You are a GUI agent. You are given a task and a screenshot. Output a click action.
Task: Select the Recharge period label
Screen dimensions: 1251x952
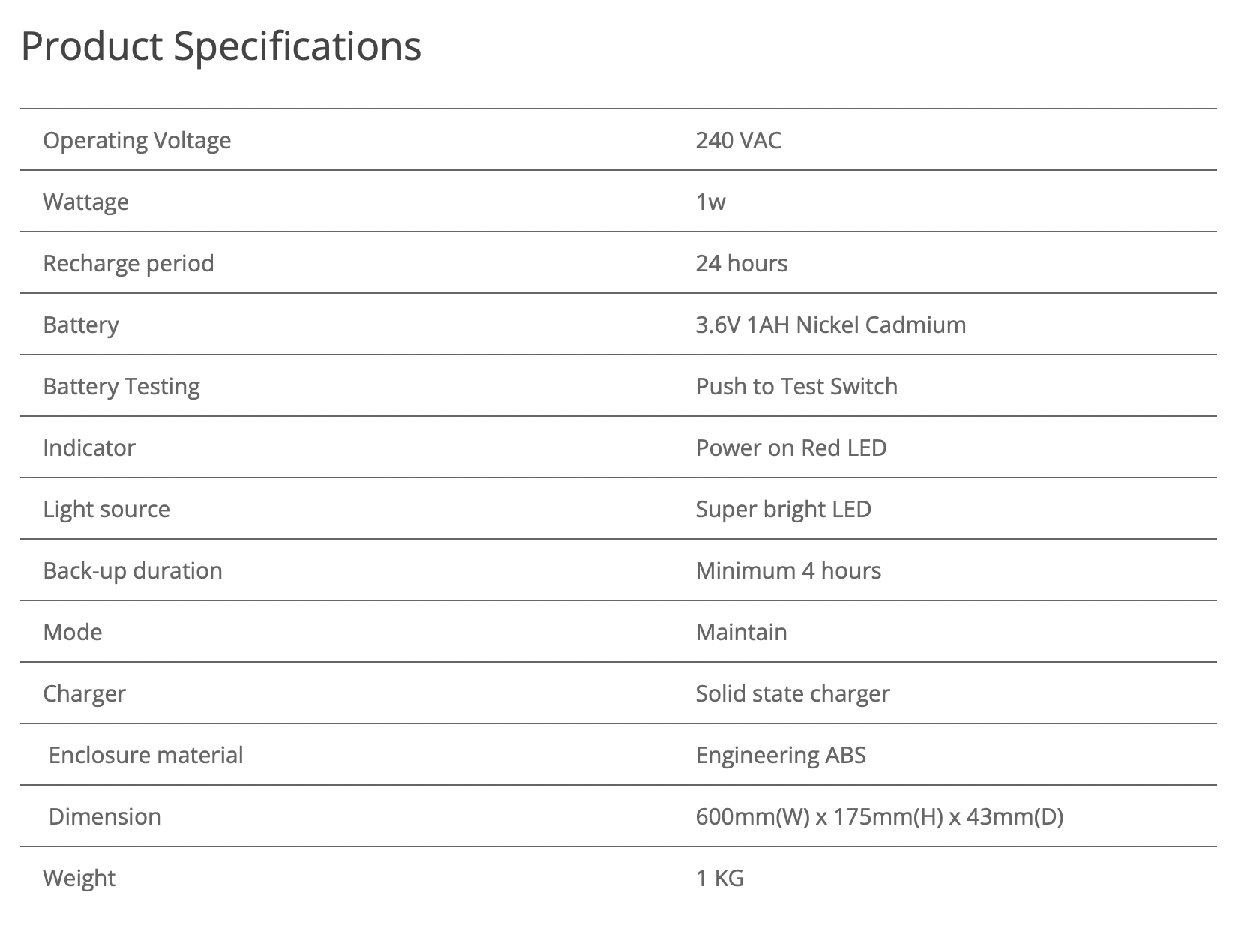128,264
